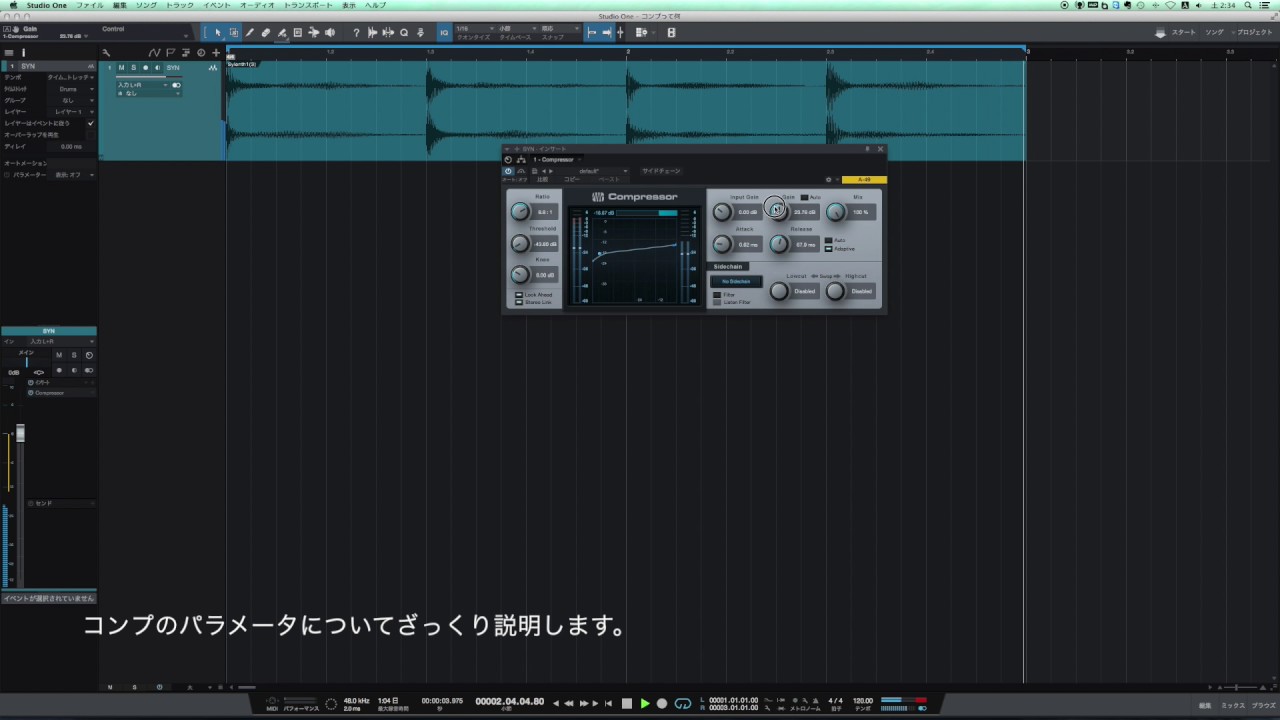Select the Eraser tool

(x=265, y=33)
